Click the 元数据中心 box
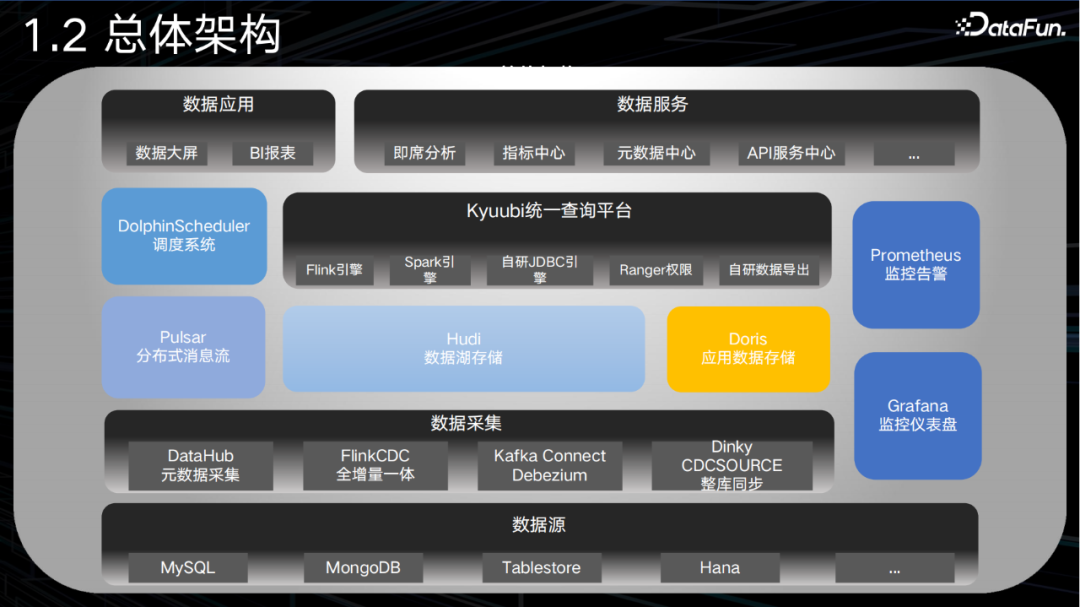 click(x=656, y=153)
